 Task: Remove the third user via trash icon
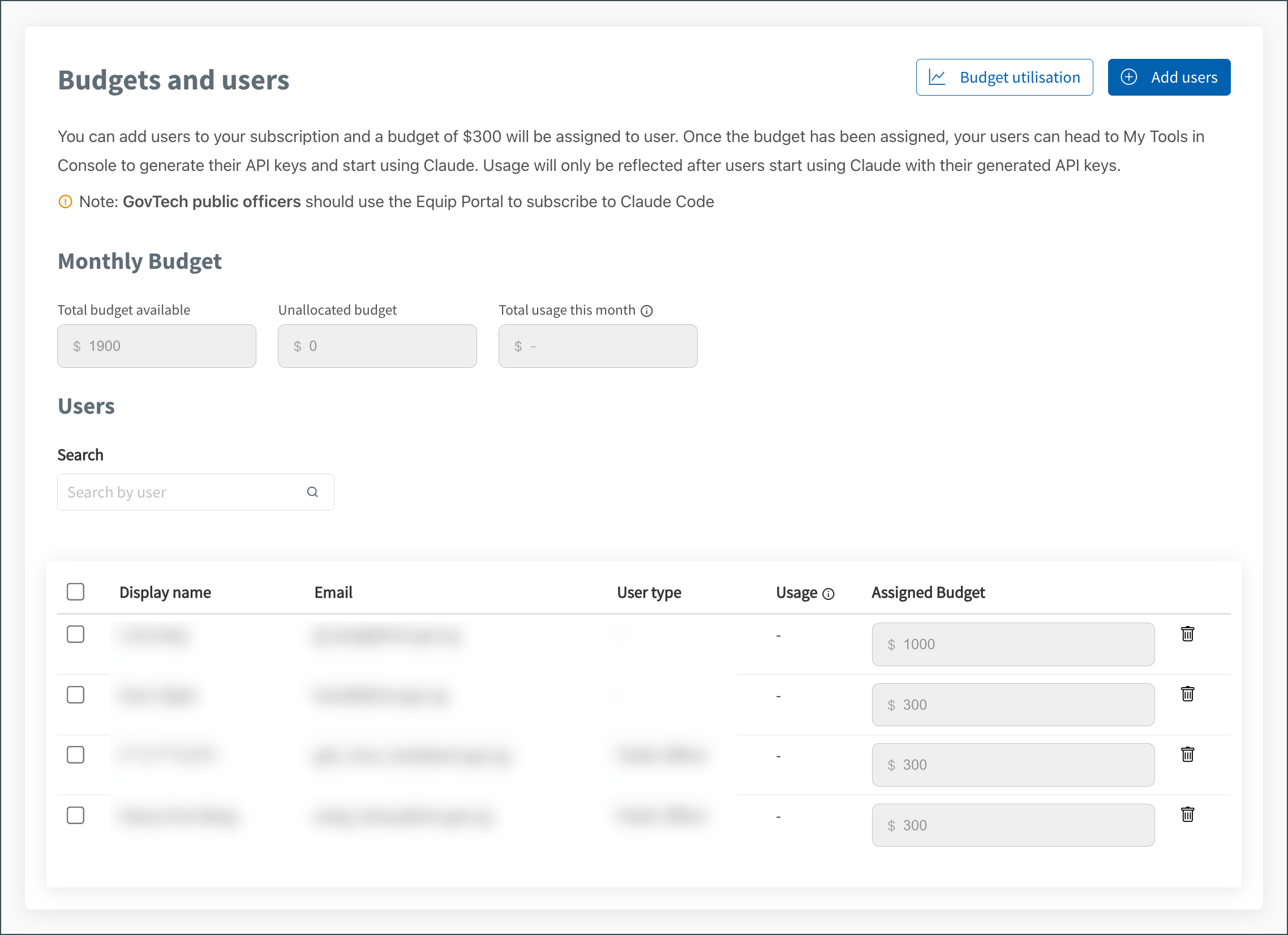[1187, 754]
